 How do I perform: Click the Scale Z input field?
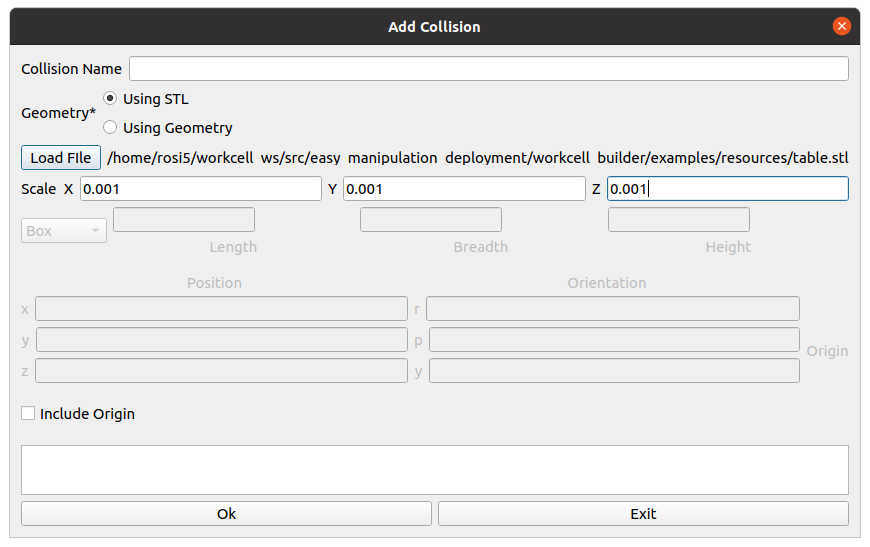click(x=727, y=189)
